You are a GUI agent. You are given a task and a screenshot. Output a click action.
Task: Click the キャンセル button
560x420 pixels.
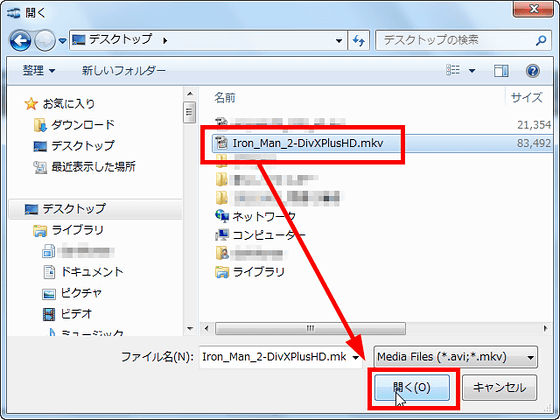(x=500, y=388)
